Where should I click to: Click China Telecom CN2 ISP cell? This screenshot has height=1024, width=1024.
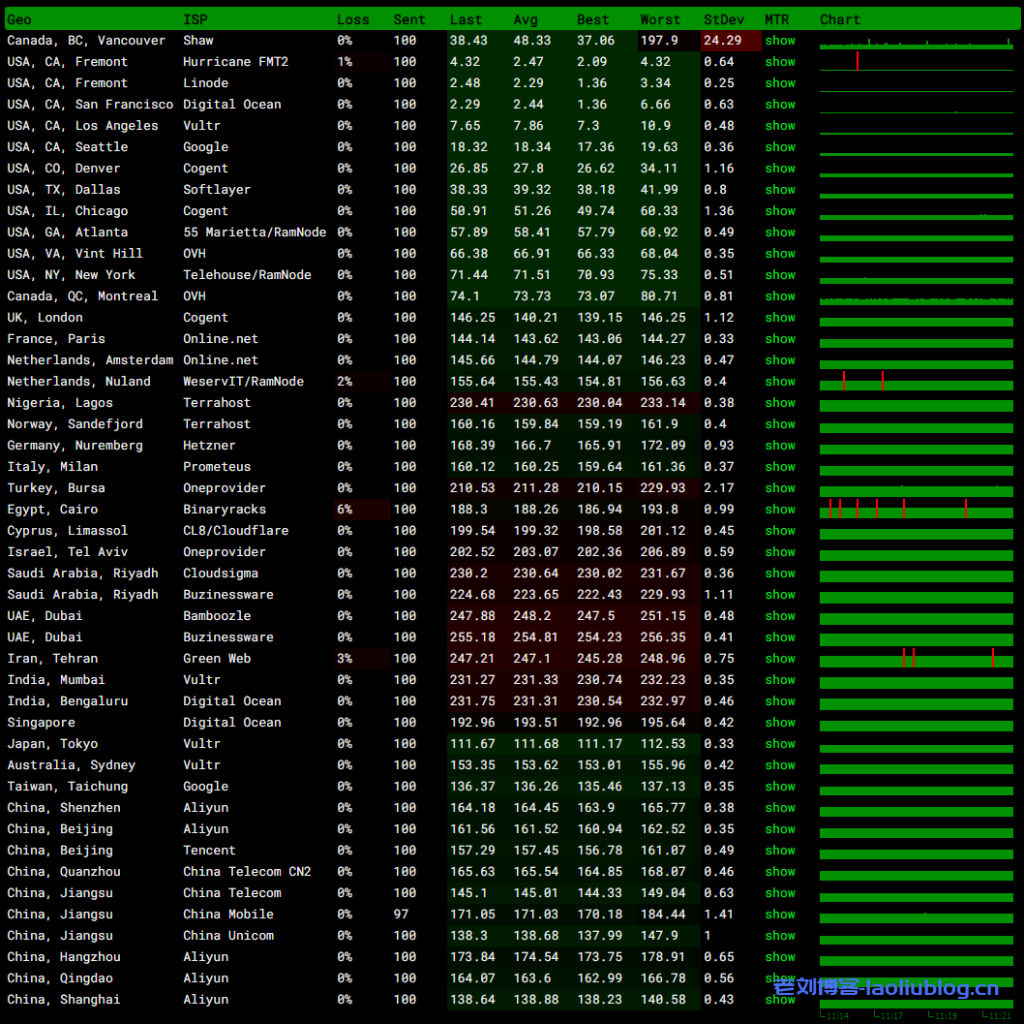click(246, 872)
